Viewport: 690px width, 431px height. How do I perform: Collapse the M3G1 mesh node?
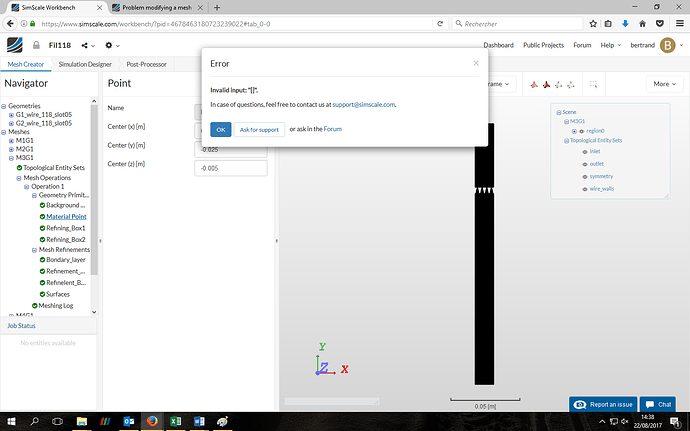tap(11, 158)
